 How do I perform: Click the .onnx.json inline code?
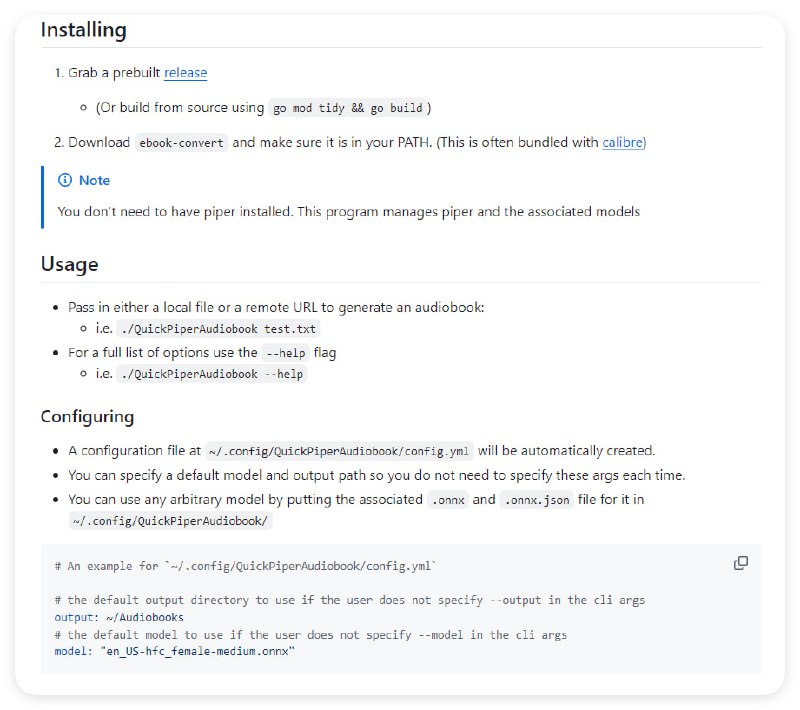tap(537, 500)
